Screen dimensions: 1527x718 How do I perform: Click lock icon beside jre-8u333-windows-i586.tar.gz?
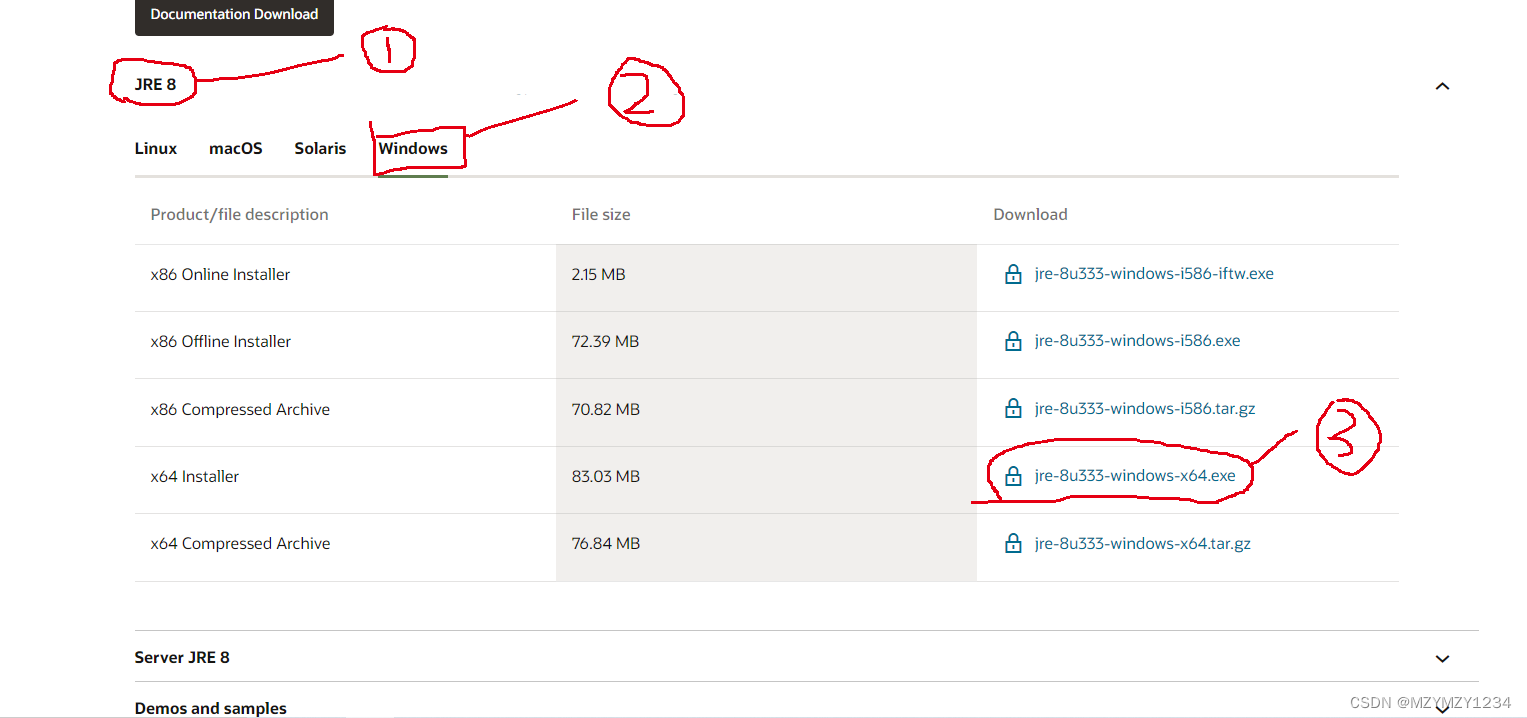click(1013, 409)
